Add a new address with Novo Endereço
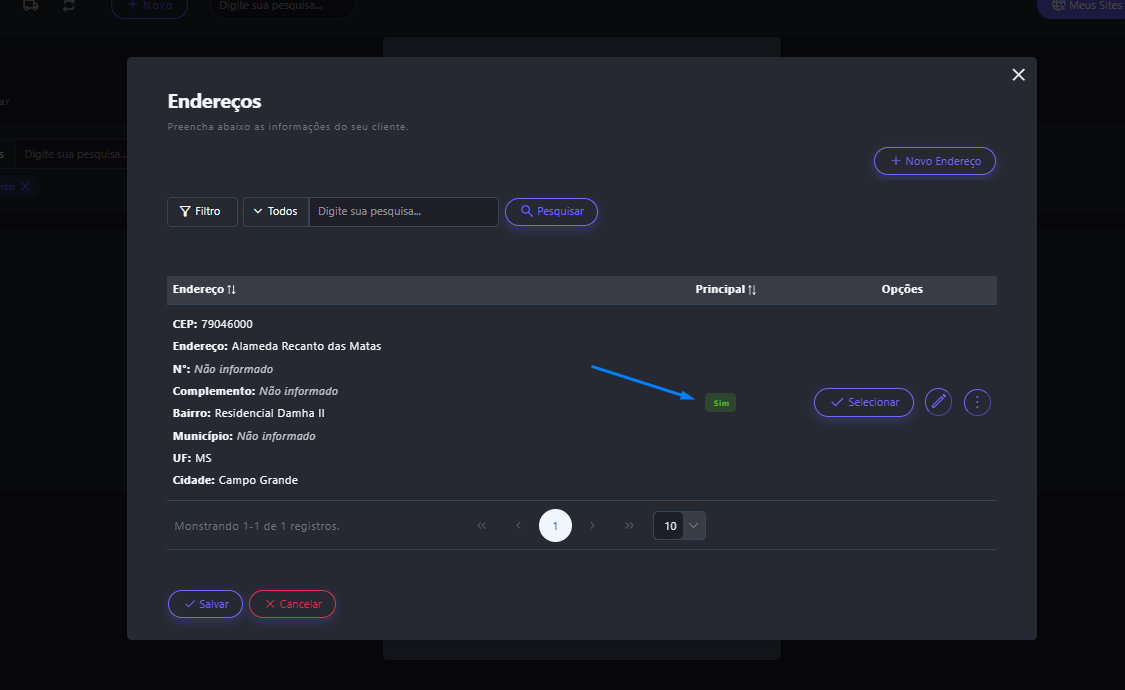The height and width of the screenshot is (690, 1125). point(935,161)
